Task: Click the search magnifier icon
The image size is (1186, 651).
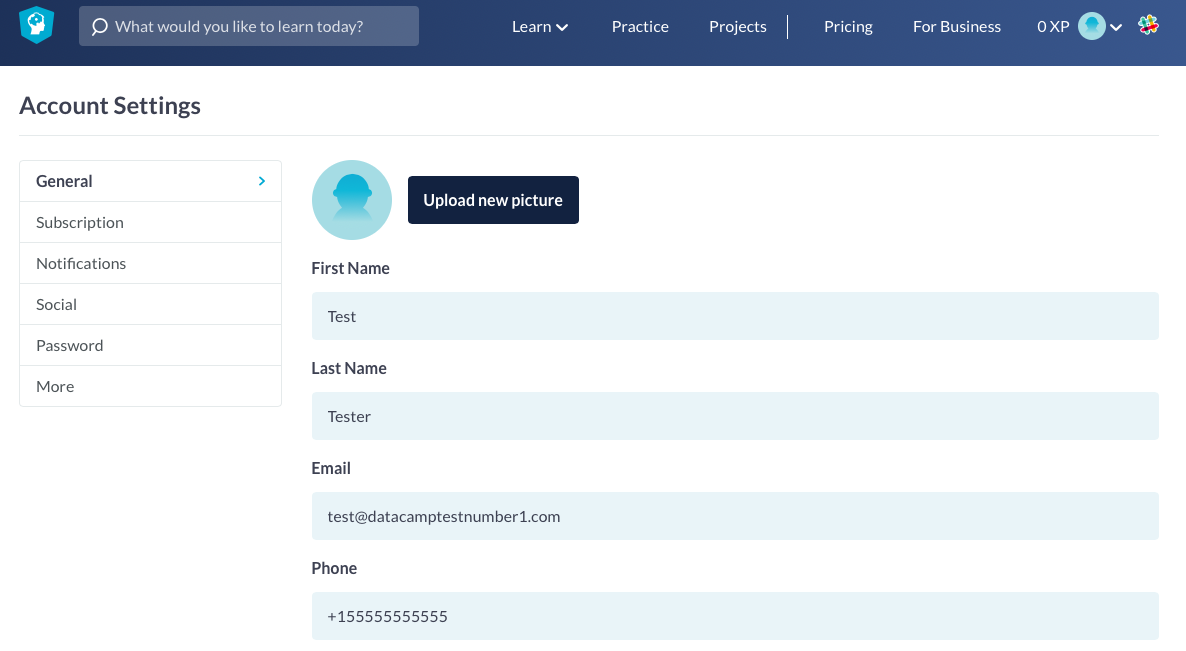Action: 99,27
